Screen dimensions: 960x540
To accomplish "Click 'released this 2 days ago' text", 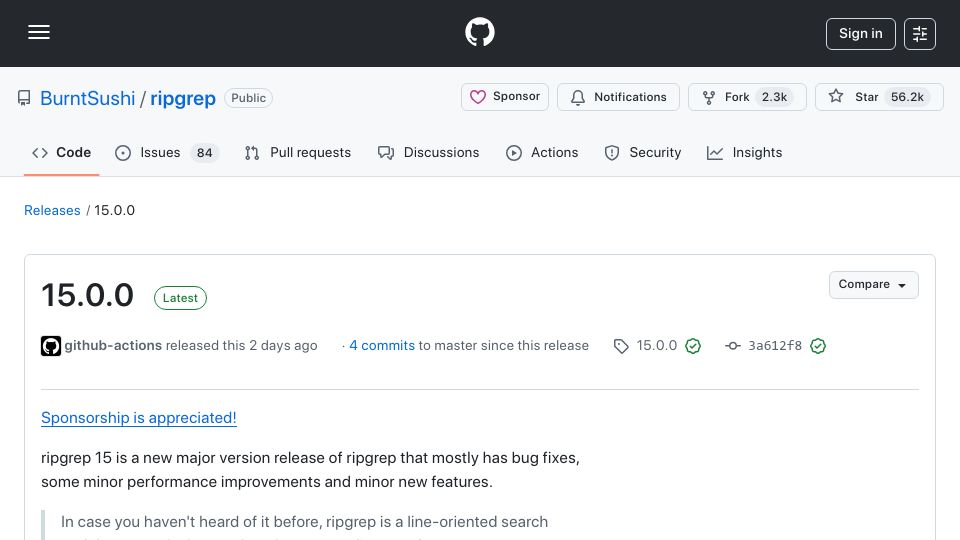I will (x=241, y=346).
